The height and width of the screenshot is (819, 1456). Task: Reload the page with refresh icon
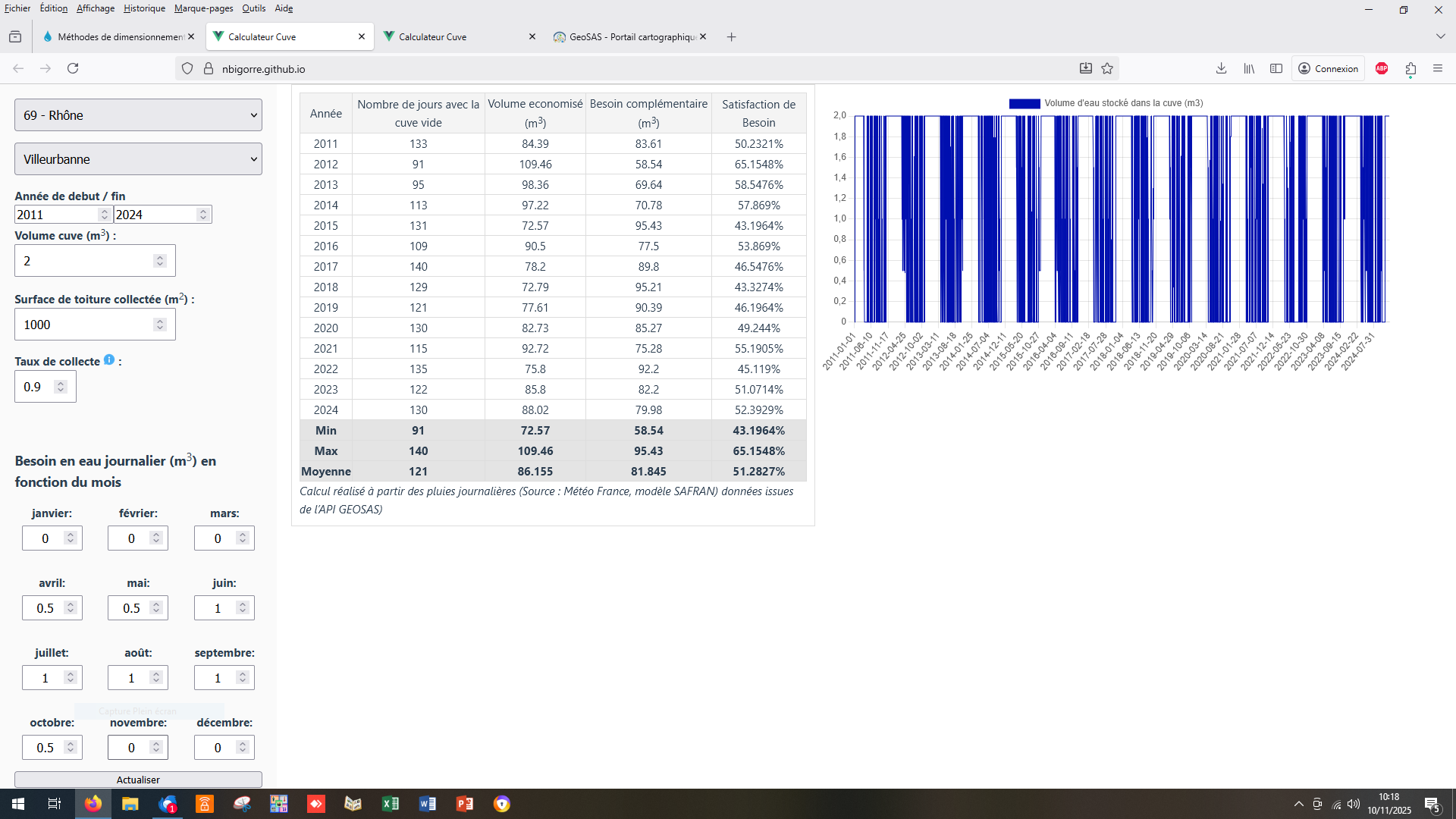tap(73, 68)
